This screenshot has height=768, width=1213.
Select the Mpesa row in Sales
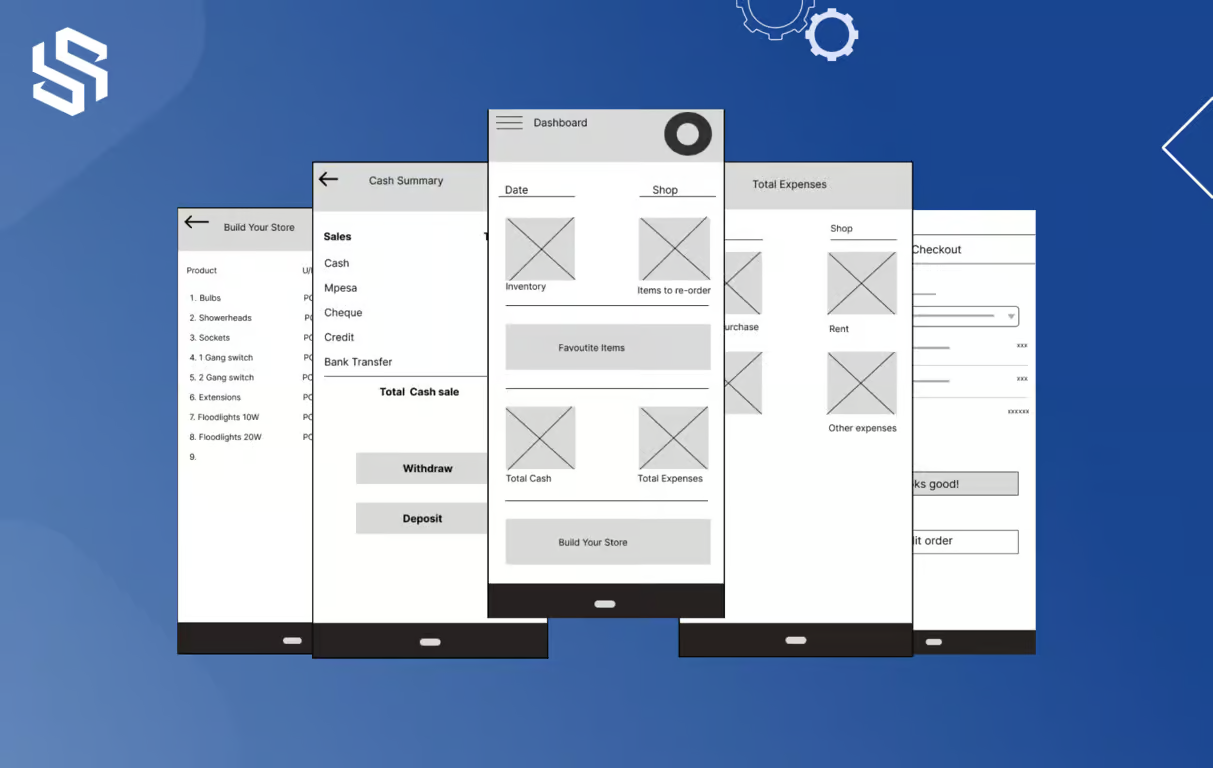tap(340, 288)
